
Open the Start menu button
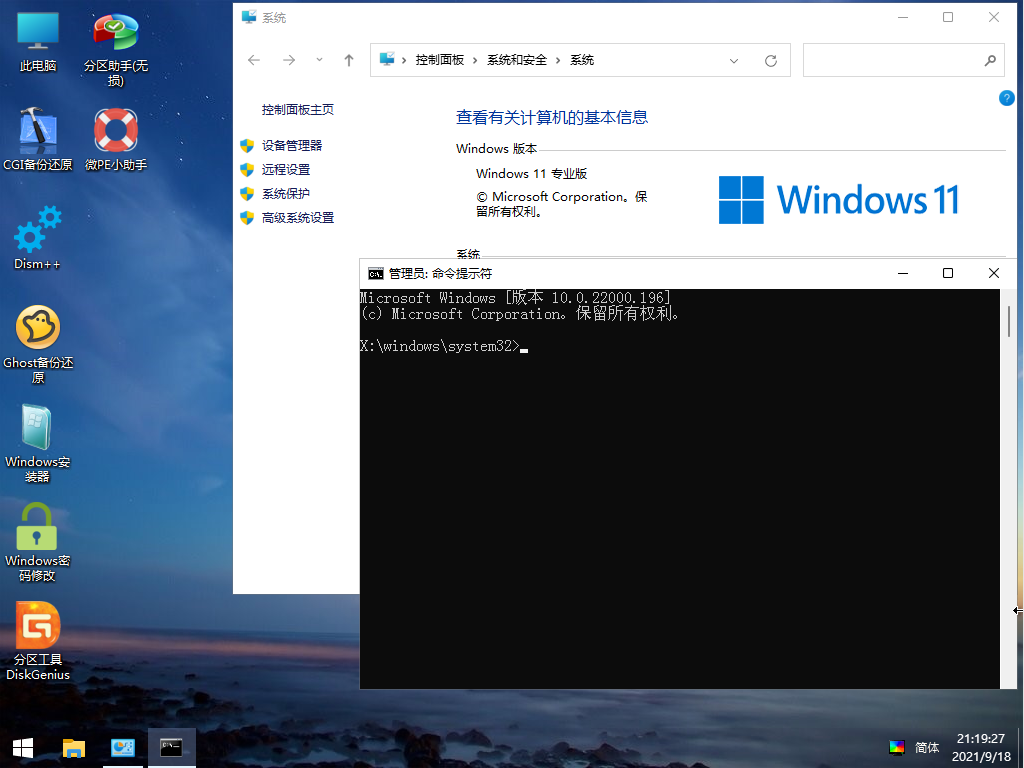coord(23,748)
